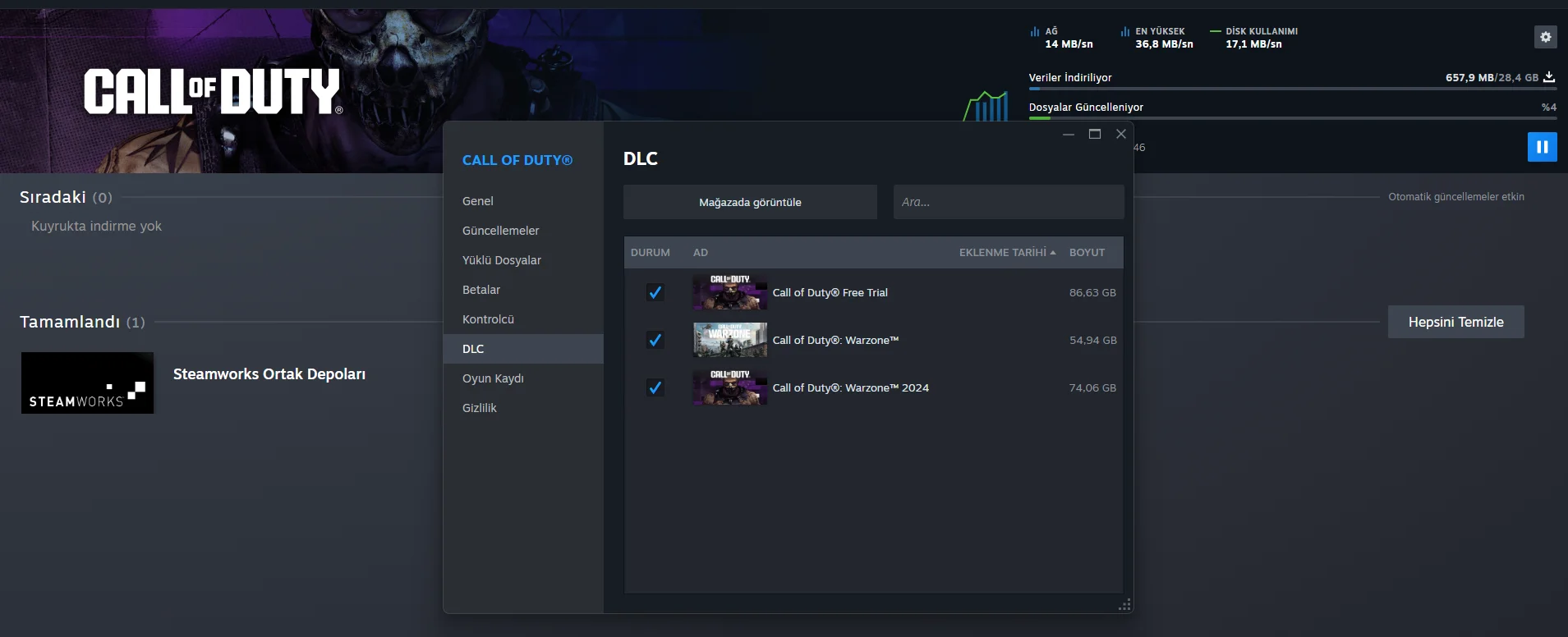This screenshot has height=637, width=1568.
Task: Uncheck Call of Duty: Warzone 2024 DLC
Action: pos(655,387)
